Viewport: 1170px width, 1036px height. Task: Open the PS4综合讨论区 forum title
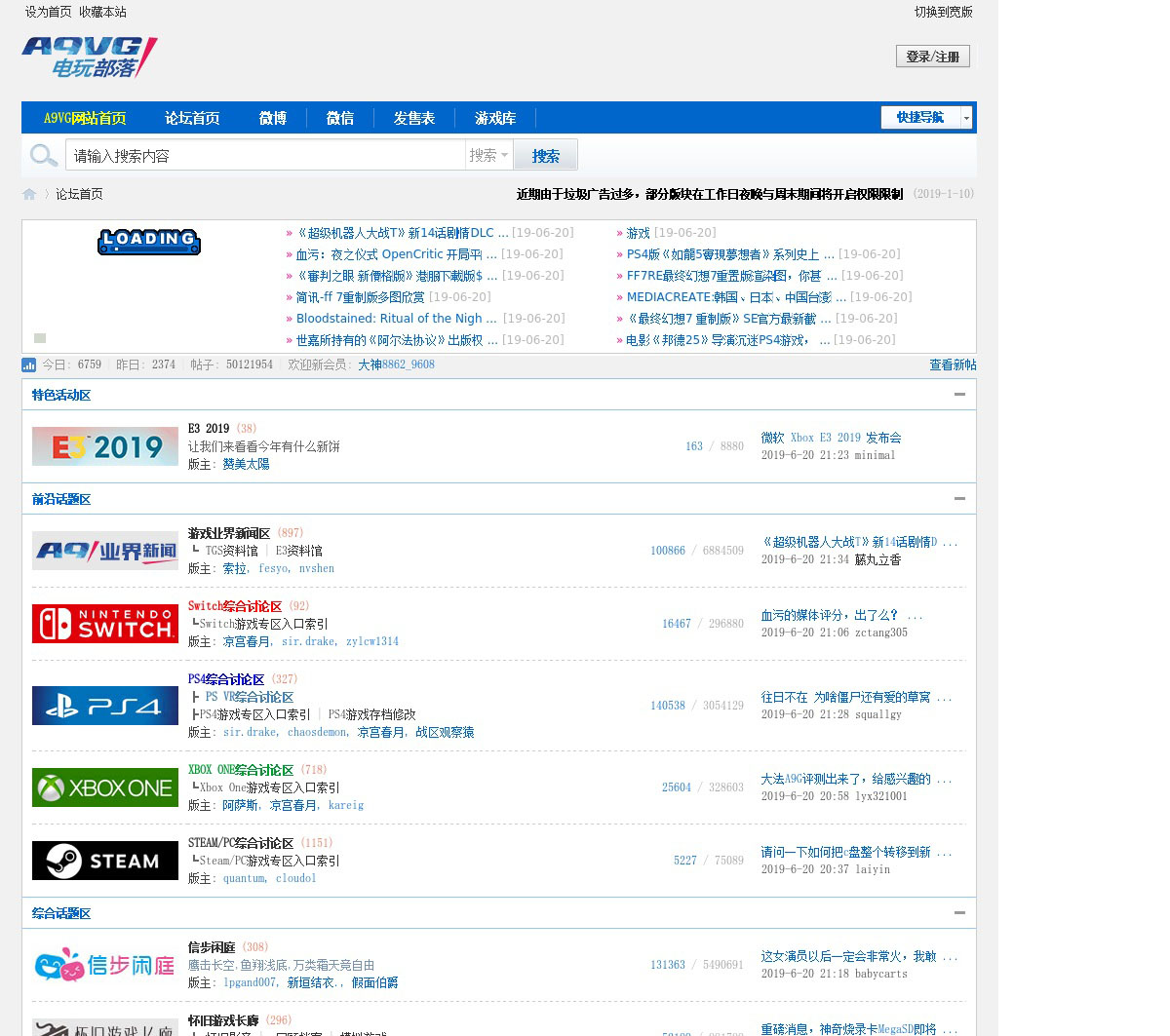226,679
